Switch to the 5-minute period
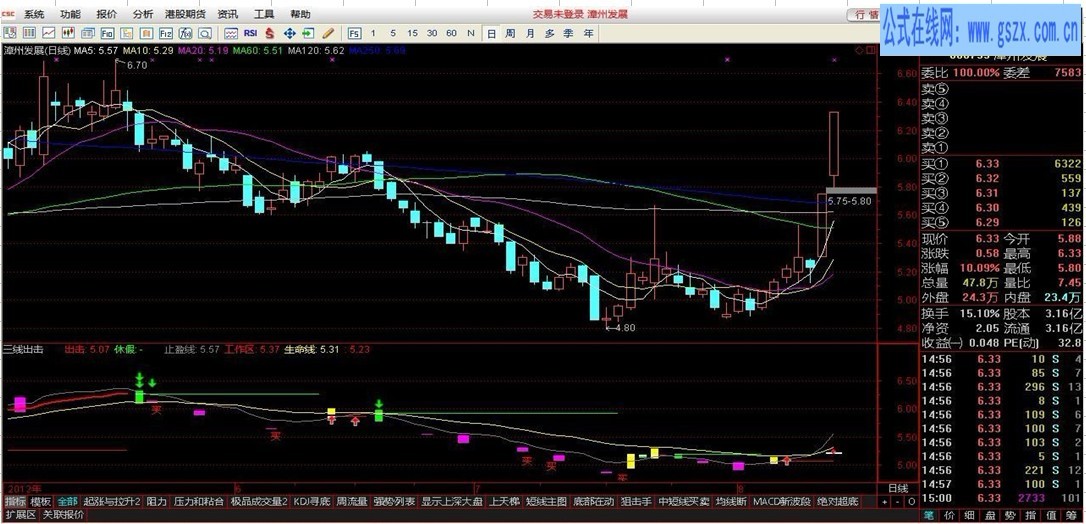This screenshot has width=1086, height=524. (x=393, y=33)
